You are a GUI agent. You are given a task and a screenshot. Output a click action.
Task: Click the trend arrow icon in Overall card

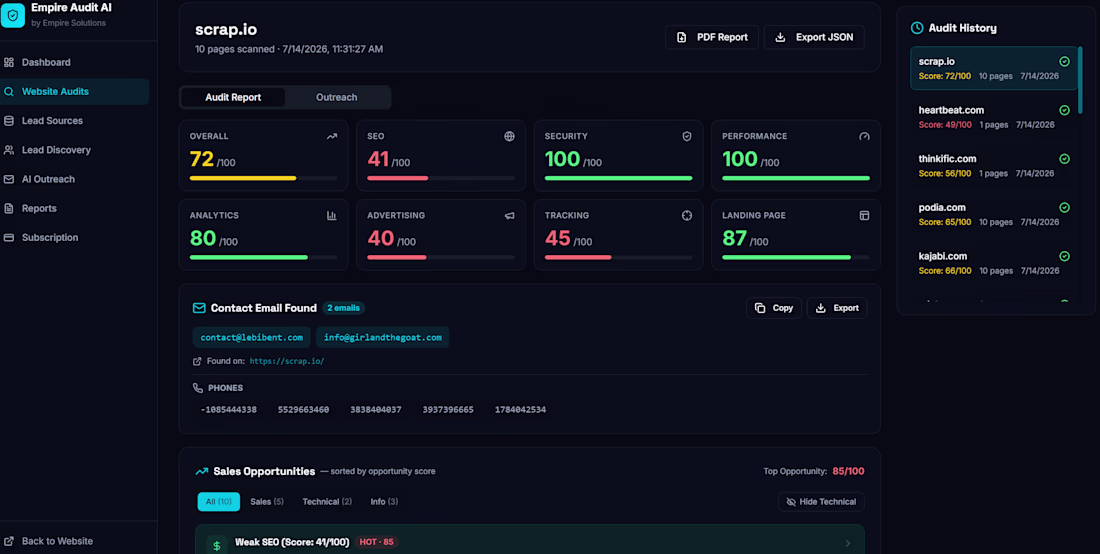[x=332, y=136]
